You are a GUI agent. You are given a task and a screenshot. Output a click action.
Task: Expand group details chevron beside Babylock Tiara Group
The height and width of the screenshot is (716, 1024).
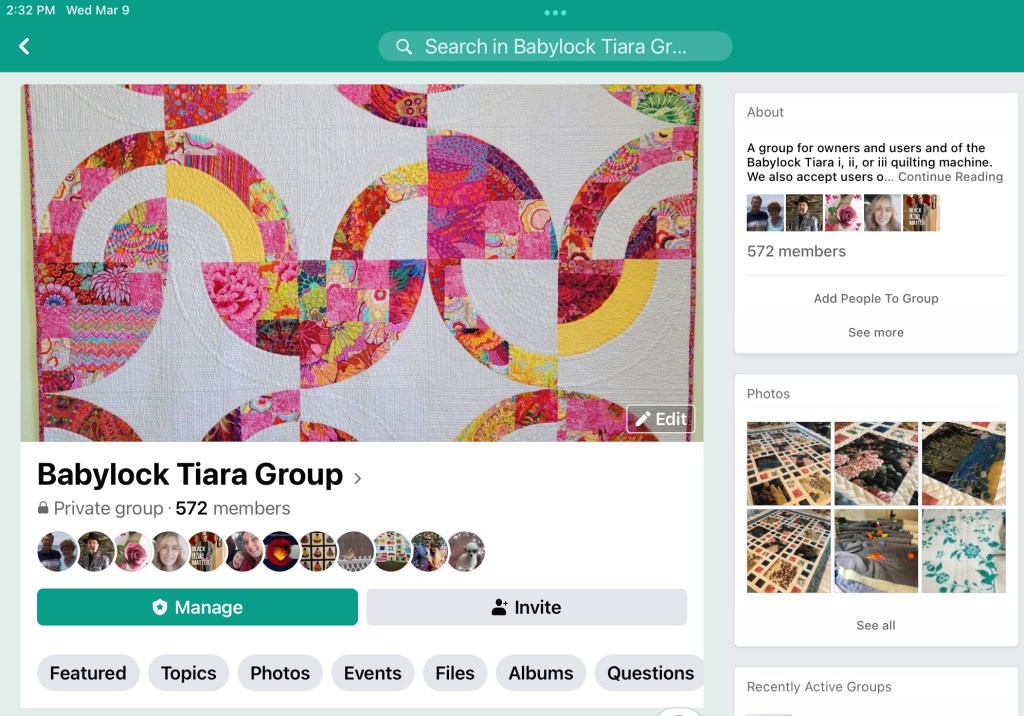pyautogui.click(x=357, y=478)
